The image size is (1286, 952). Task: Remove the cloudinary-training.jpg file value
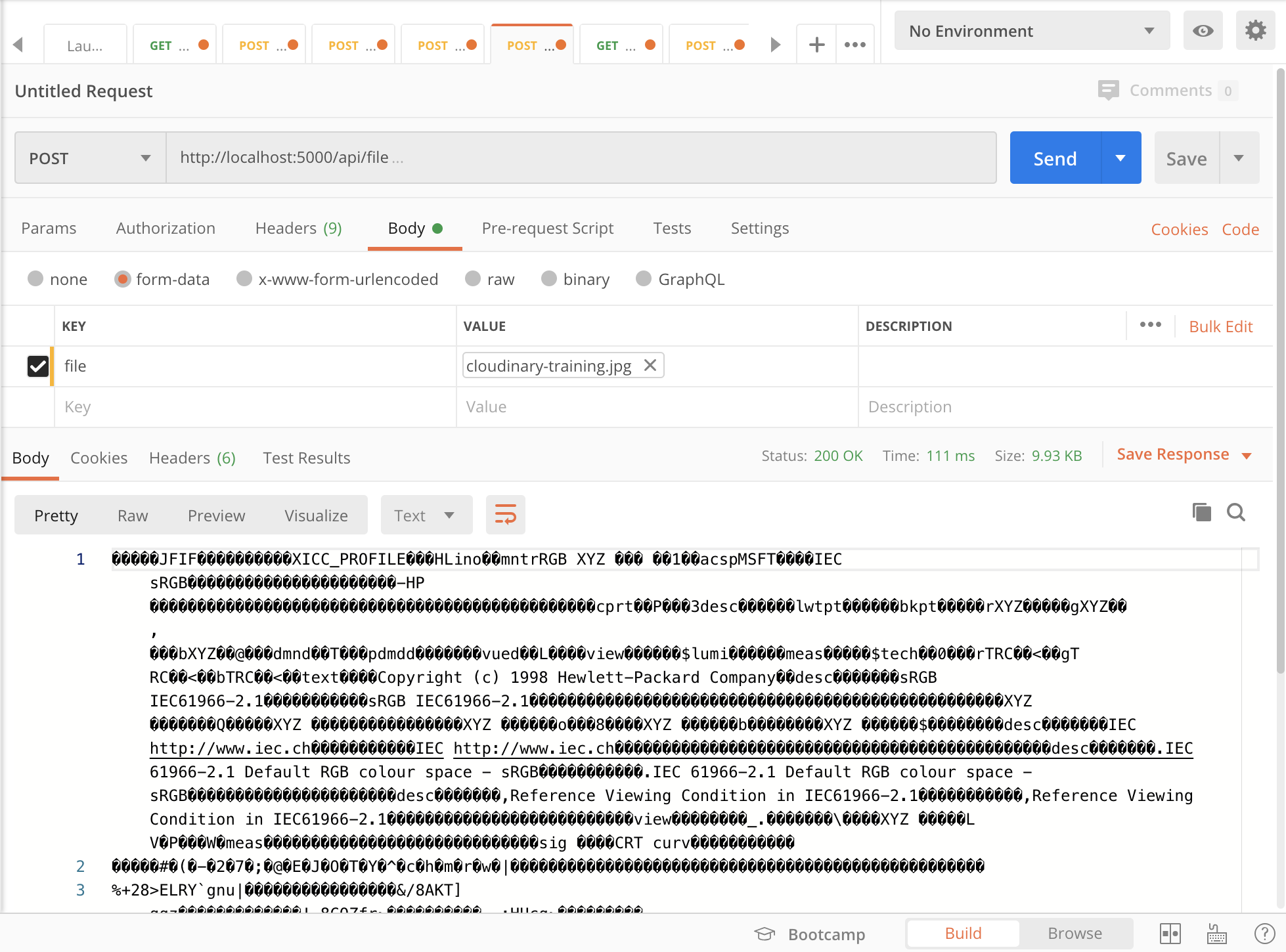[650, 365]
